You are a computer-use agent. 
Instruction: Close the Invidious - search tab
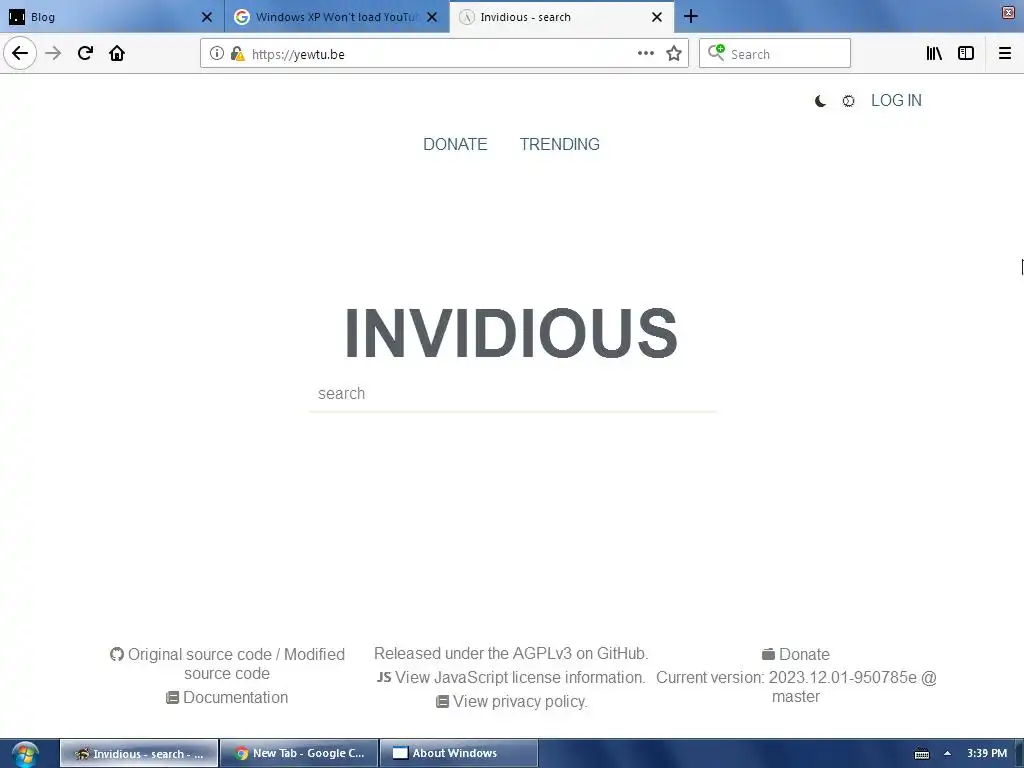pyautogui.click(x=657, y=17)
